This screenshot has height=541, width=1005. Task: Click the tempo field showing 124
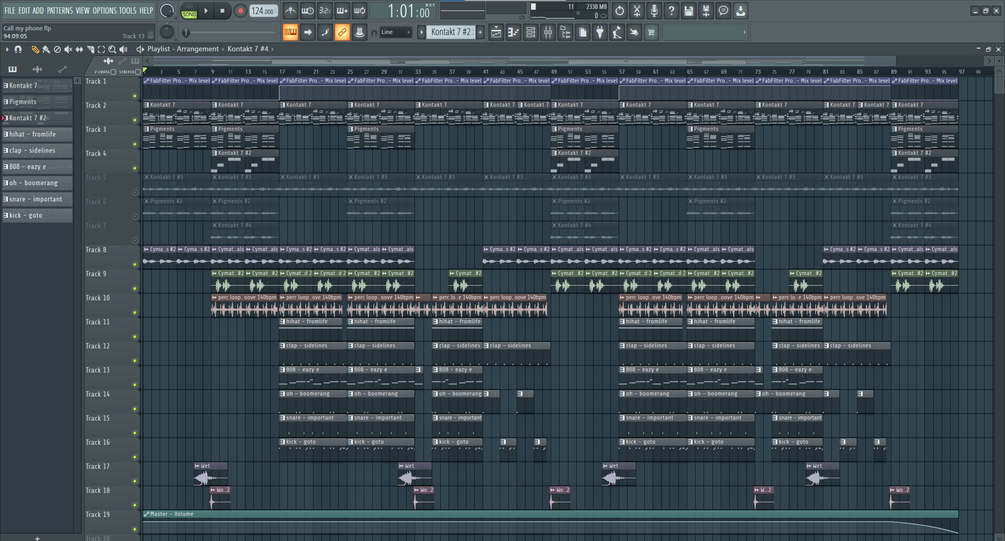(x=263, y=11)
